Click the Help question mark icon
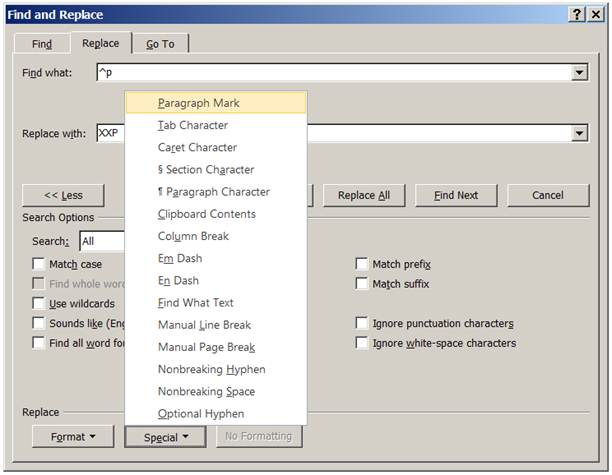The width and height of the screenshot is (612, 475). [x=577, y=14]
